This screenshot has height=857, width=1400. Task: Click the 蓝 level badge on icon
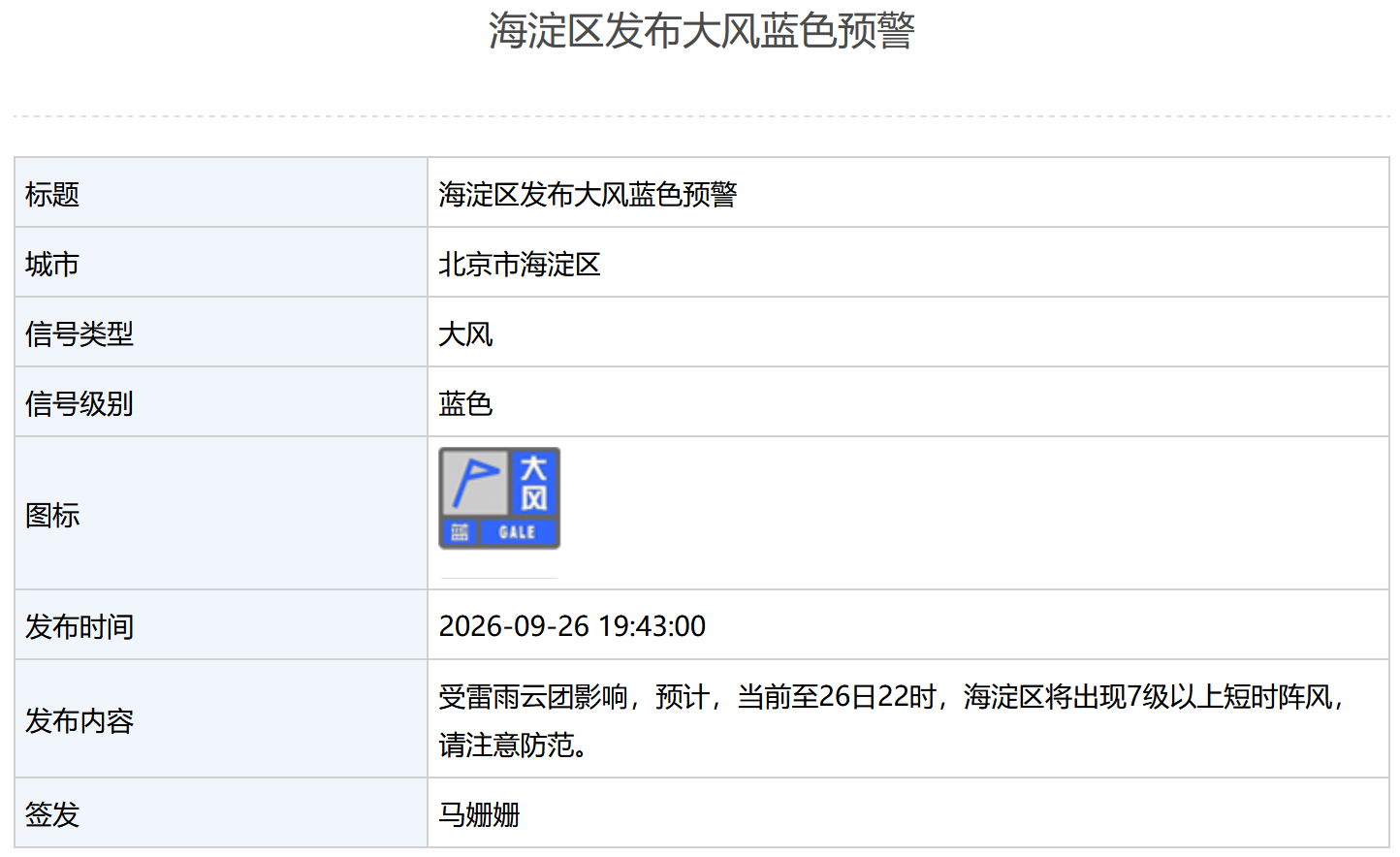pyautogui.click(x=460, y=532)
